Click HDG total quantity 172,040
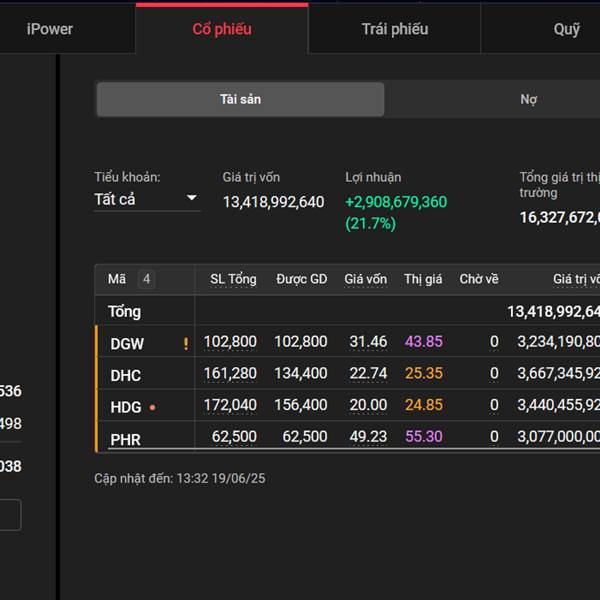This screenshot has height=600, width=600. 230,405
